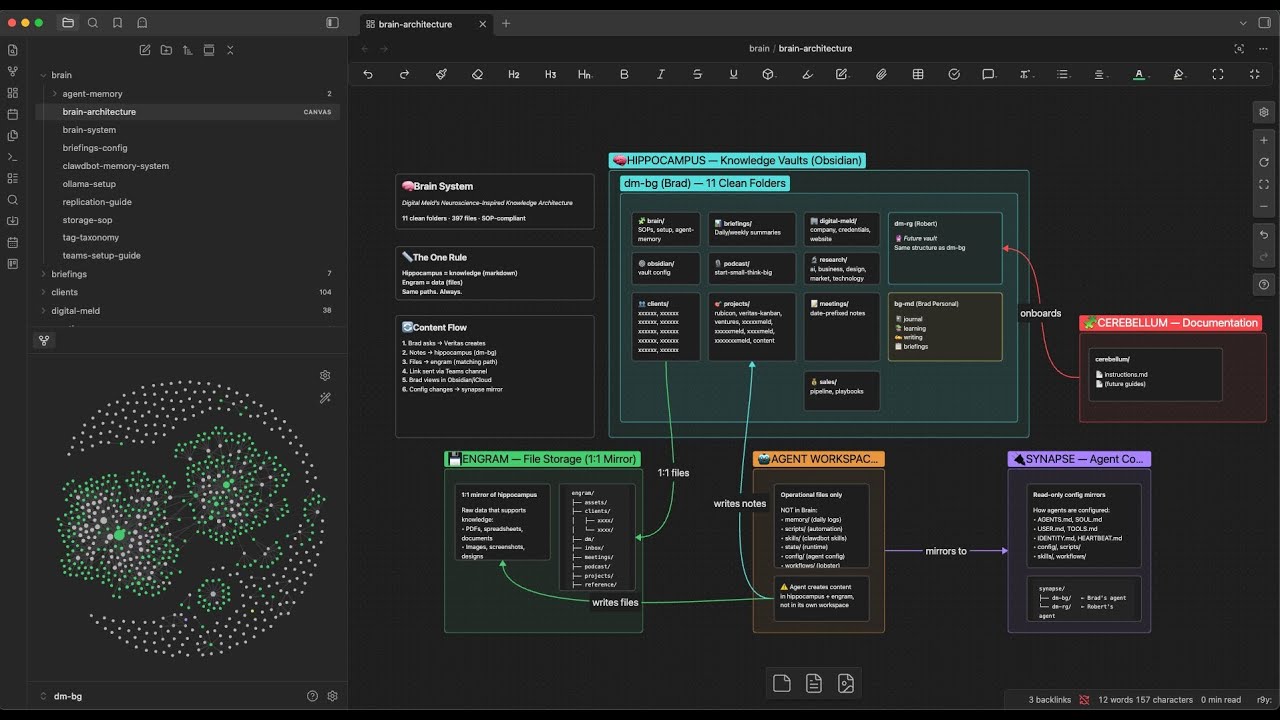Screen dimensions: 1280x720
Task: Open the terminal icon in the left ribbon
Action: click(x=12, y=157)
